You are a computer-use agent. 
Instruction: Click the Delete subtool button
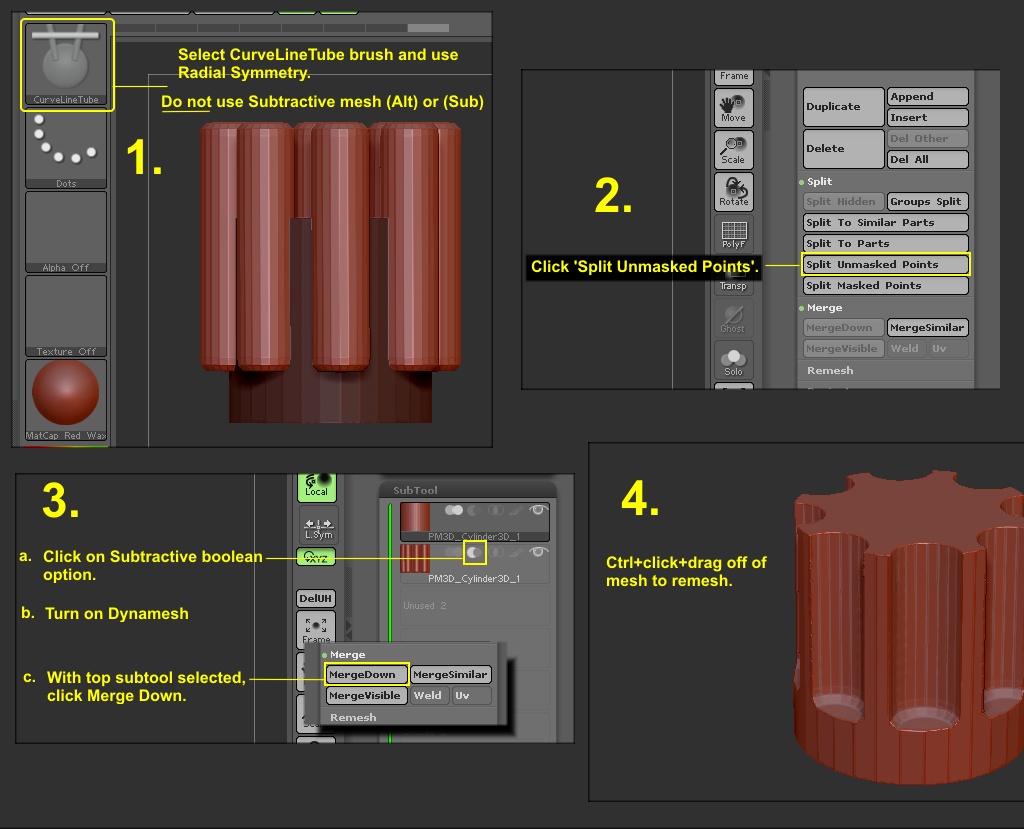click(x=843, y=148)
